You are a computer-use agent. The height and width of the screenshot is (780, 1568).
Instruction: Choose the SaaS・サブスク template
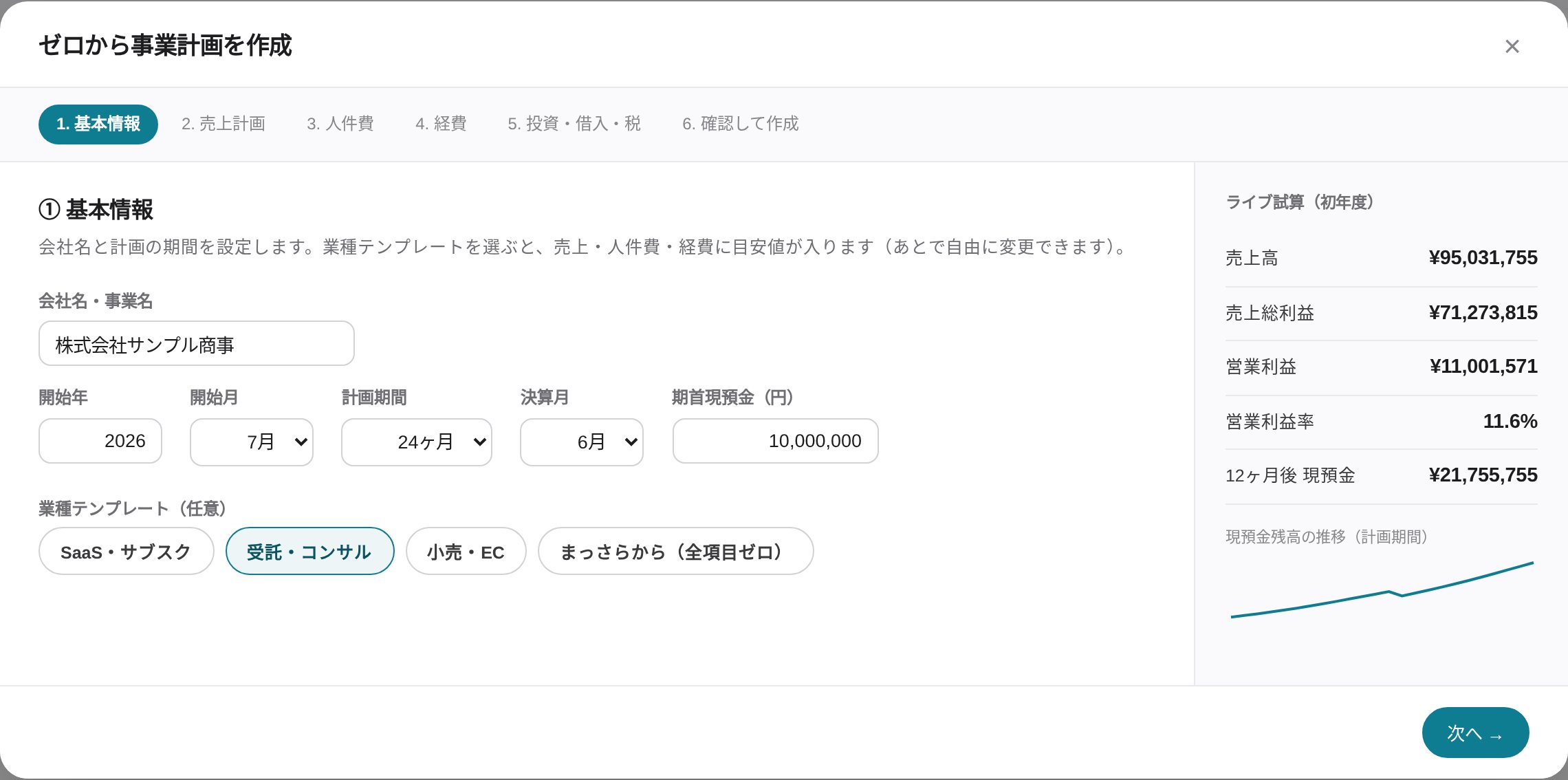click(x=127, y=551)
